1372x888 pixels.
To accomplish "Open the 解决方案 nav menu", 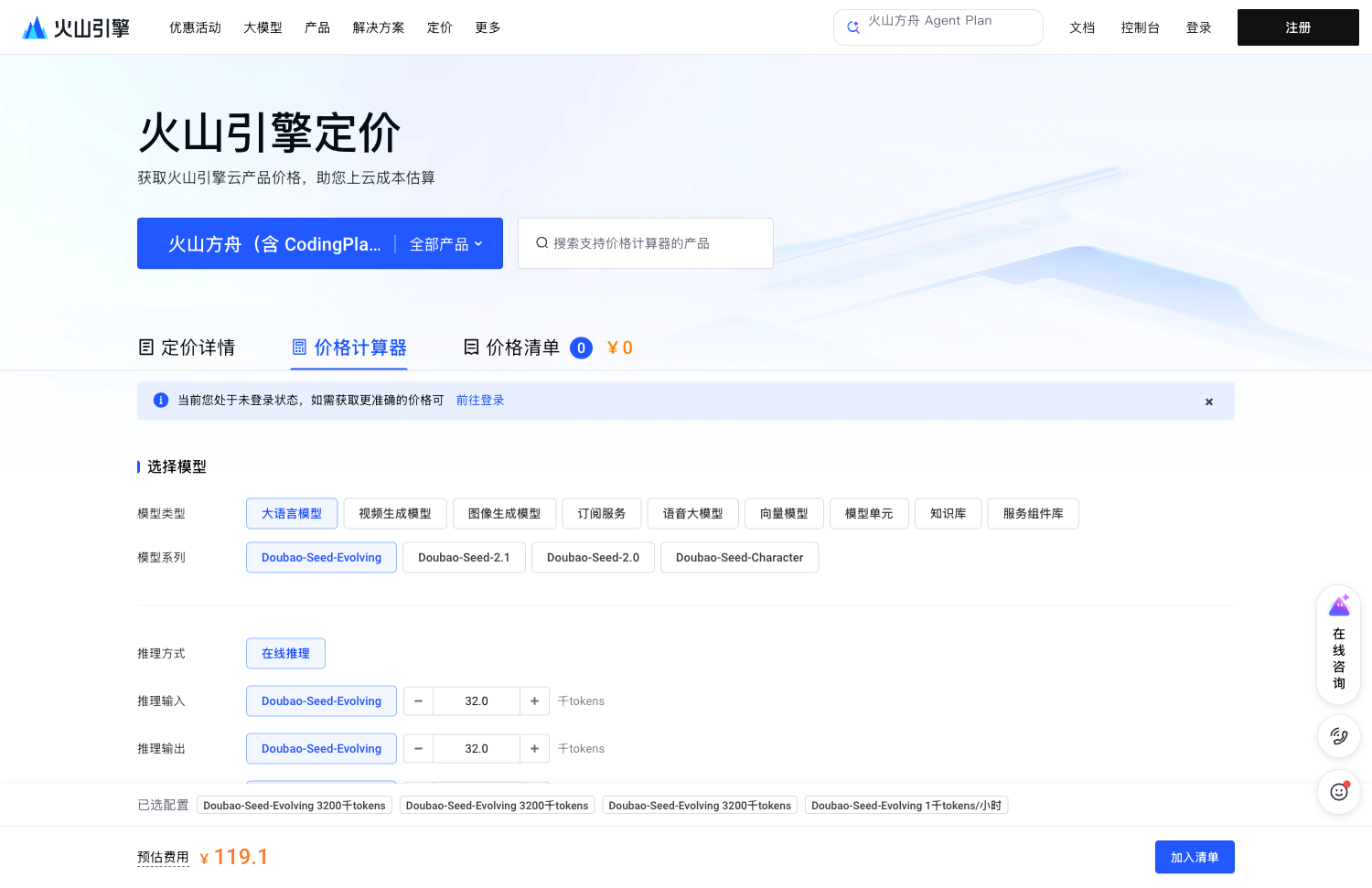I will click(379, 27).
